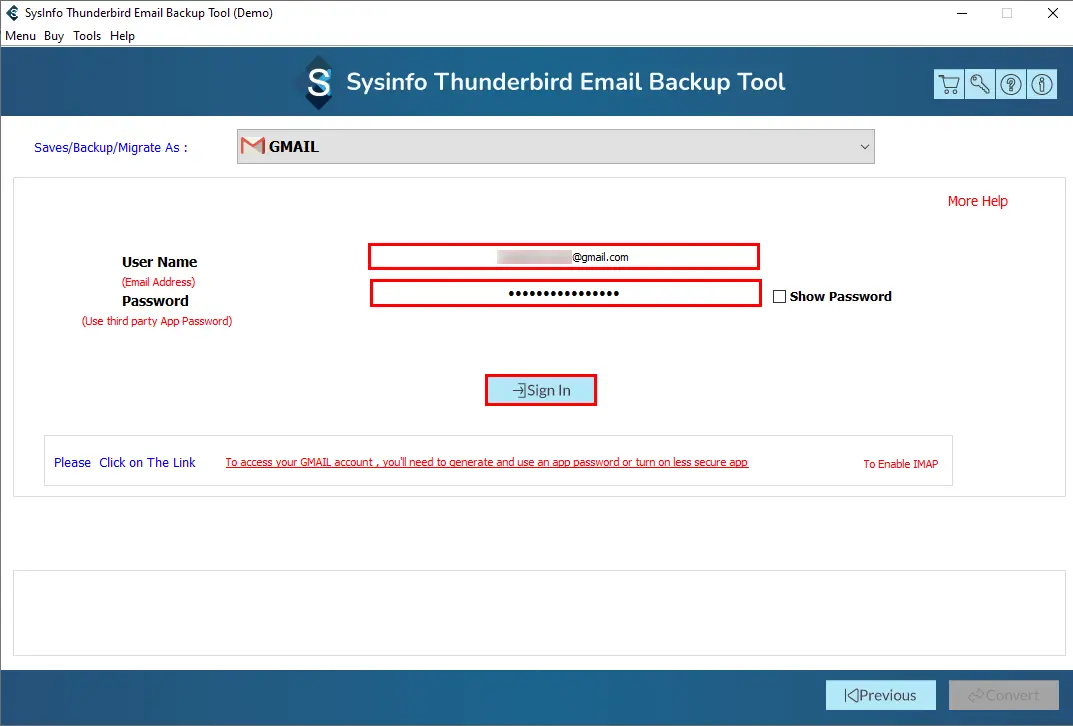This screenshot has height=726, width=1073.
Task: Open the More Help link
Action: [977, 201]
